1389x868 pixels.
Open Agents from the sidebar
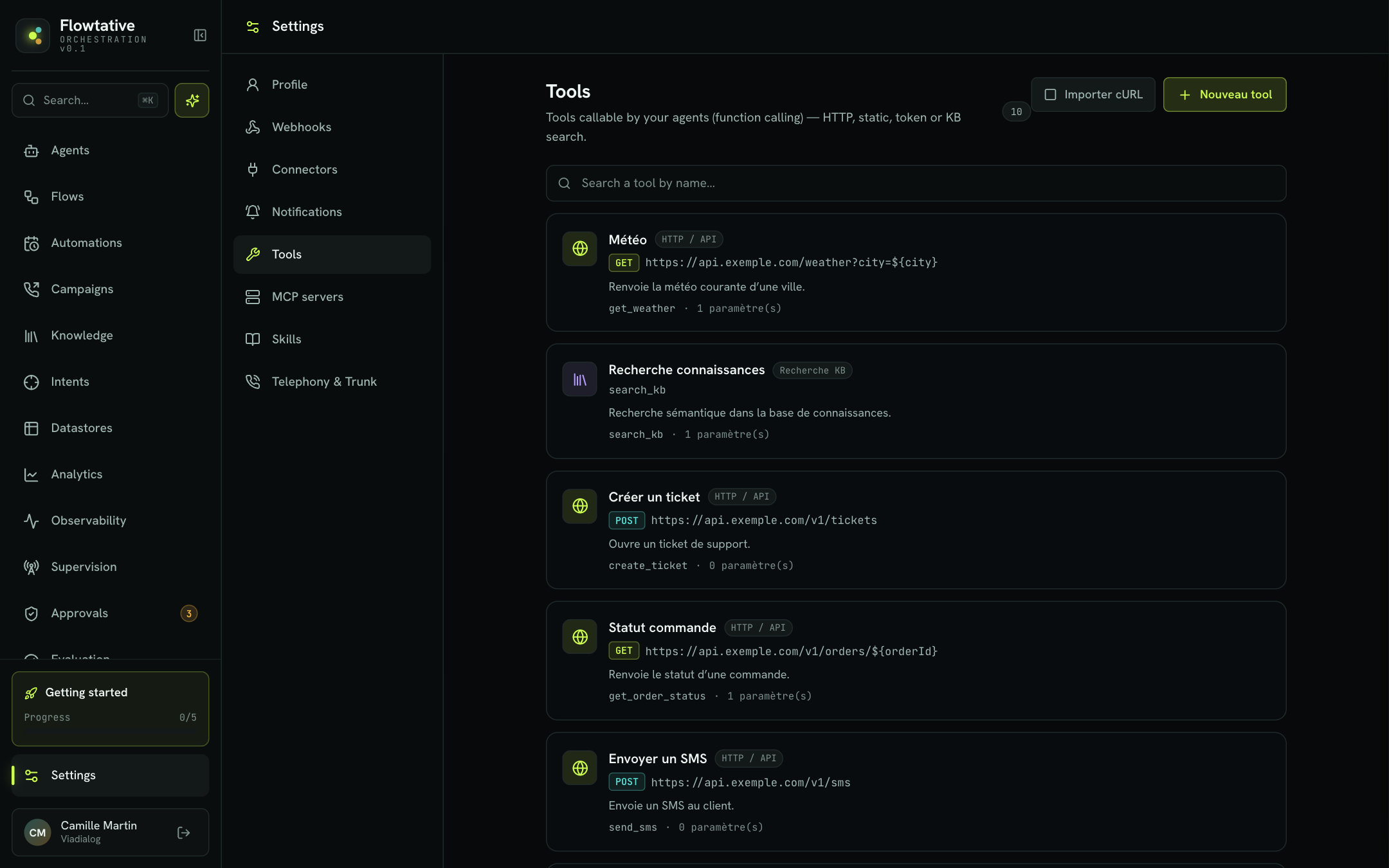pyautogui.click(x=110, y=150)
